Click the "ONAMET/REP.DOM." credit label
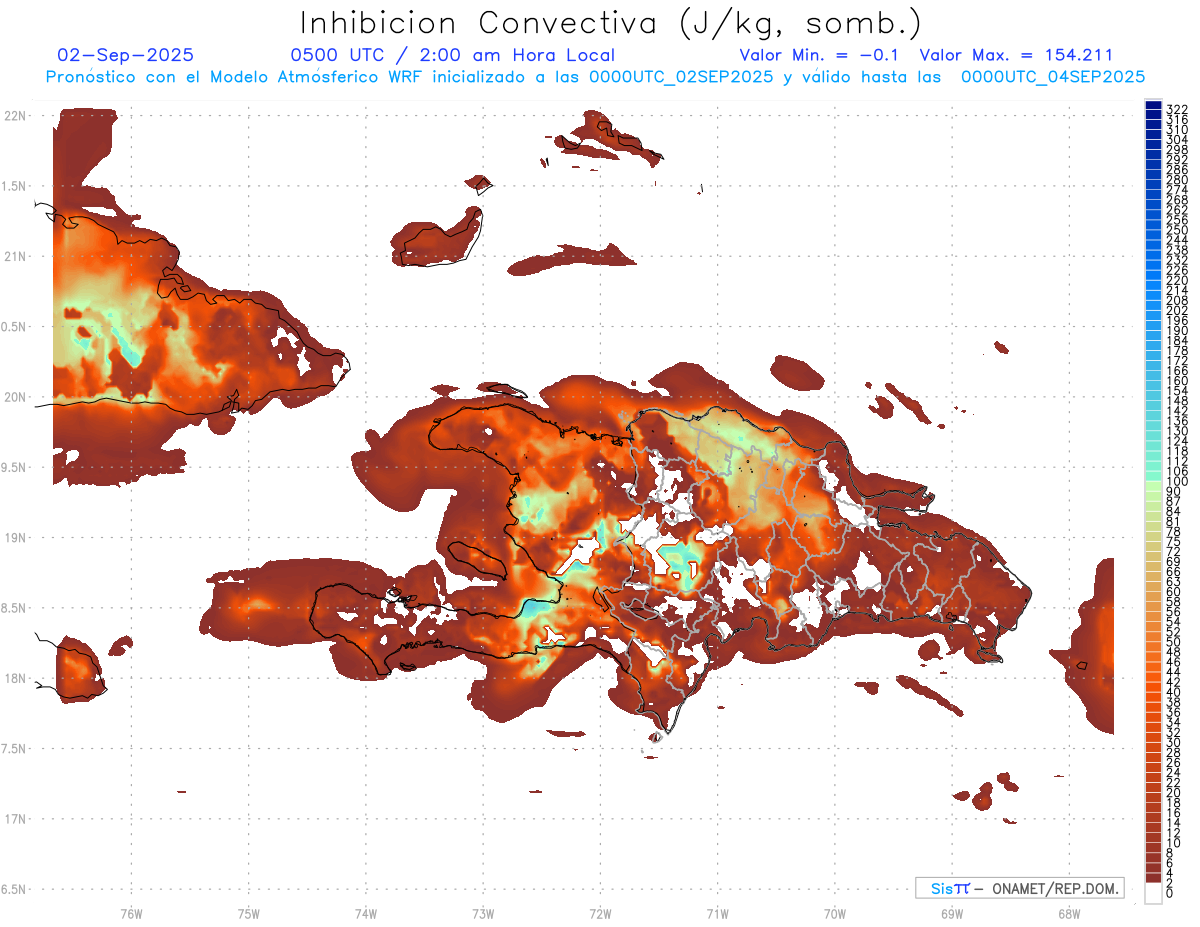This screenshot has height=927, width=1200. click(1056, 888)
